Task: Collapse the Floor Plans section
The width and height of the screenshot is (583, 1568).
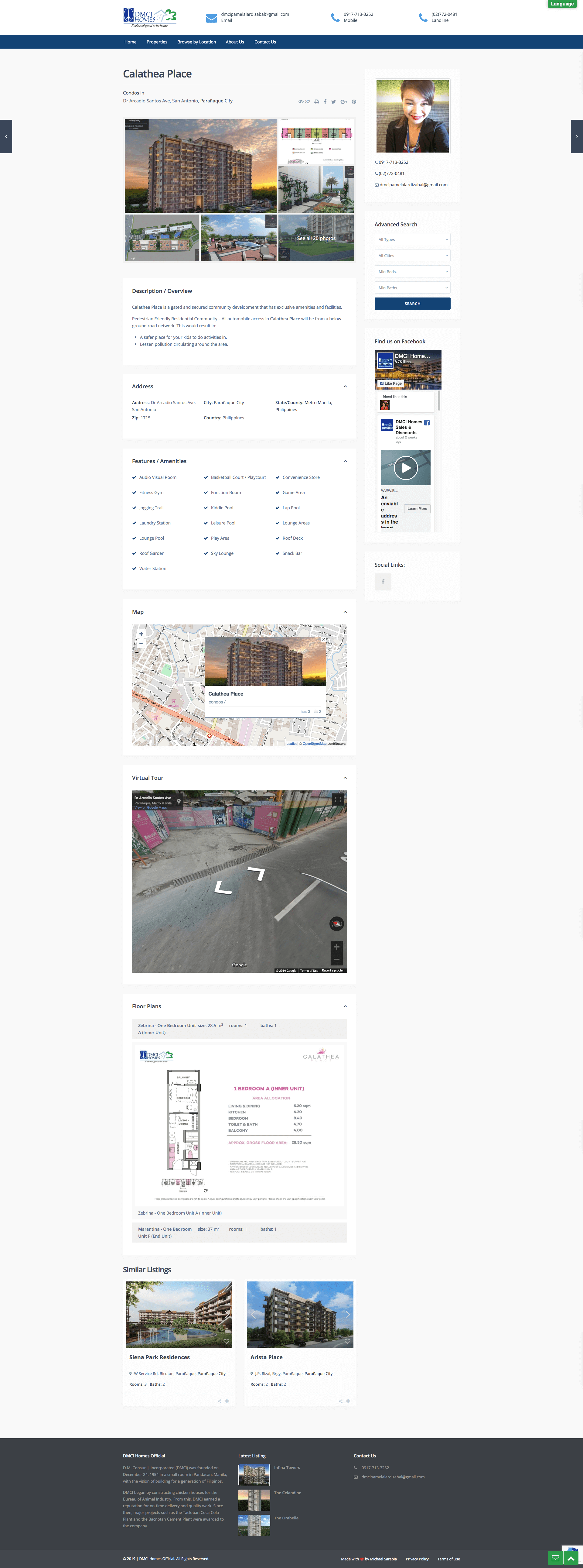Action: click(345, 1006)
